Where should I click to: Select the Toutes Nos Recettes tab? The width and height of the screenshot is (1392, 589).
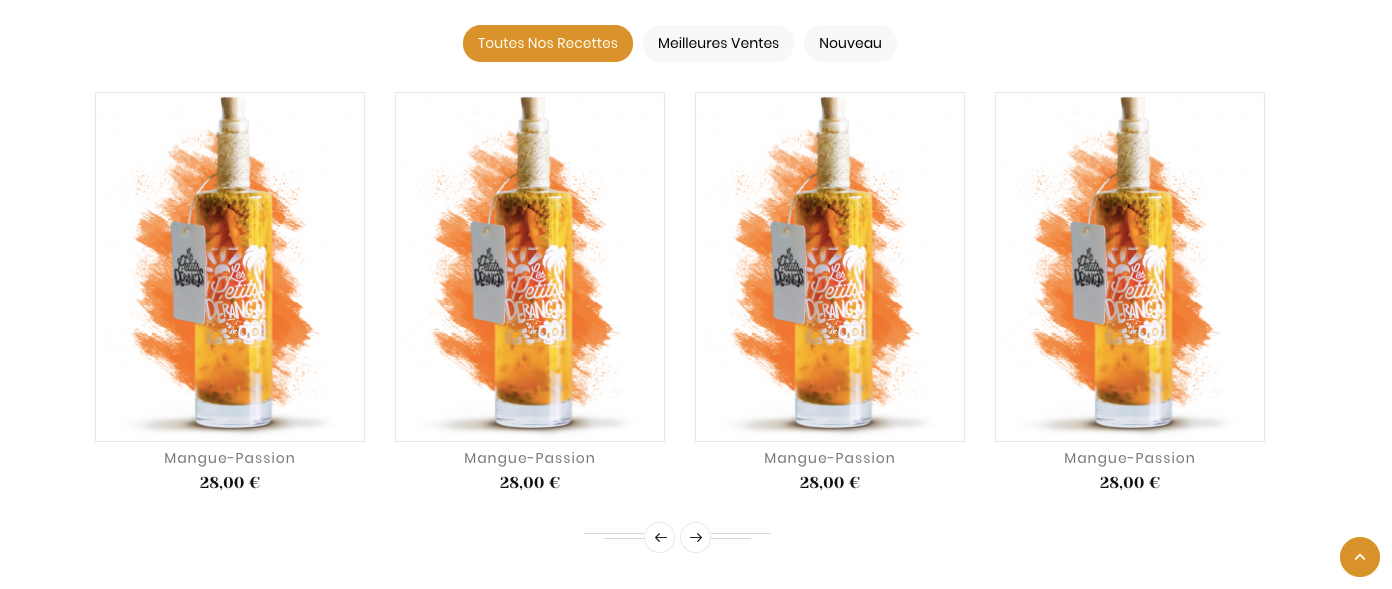(548, 43)
